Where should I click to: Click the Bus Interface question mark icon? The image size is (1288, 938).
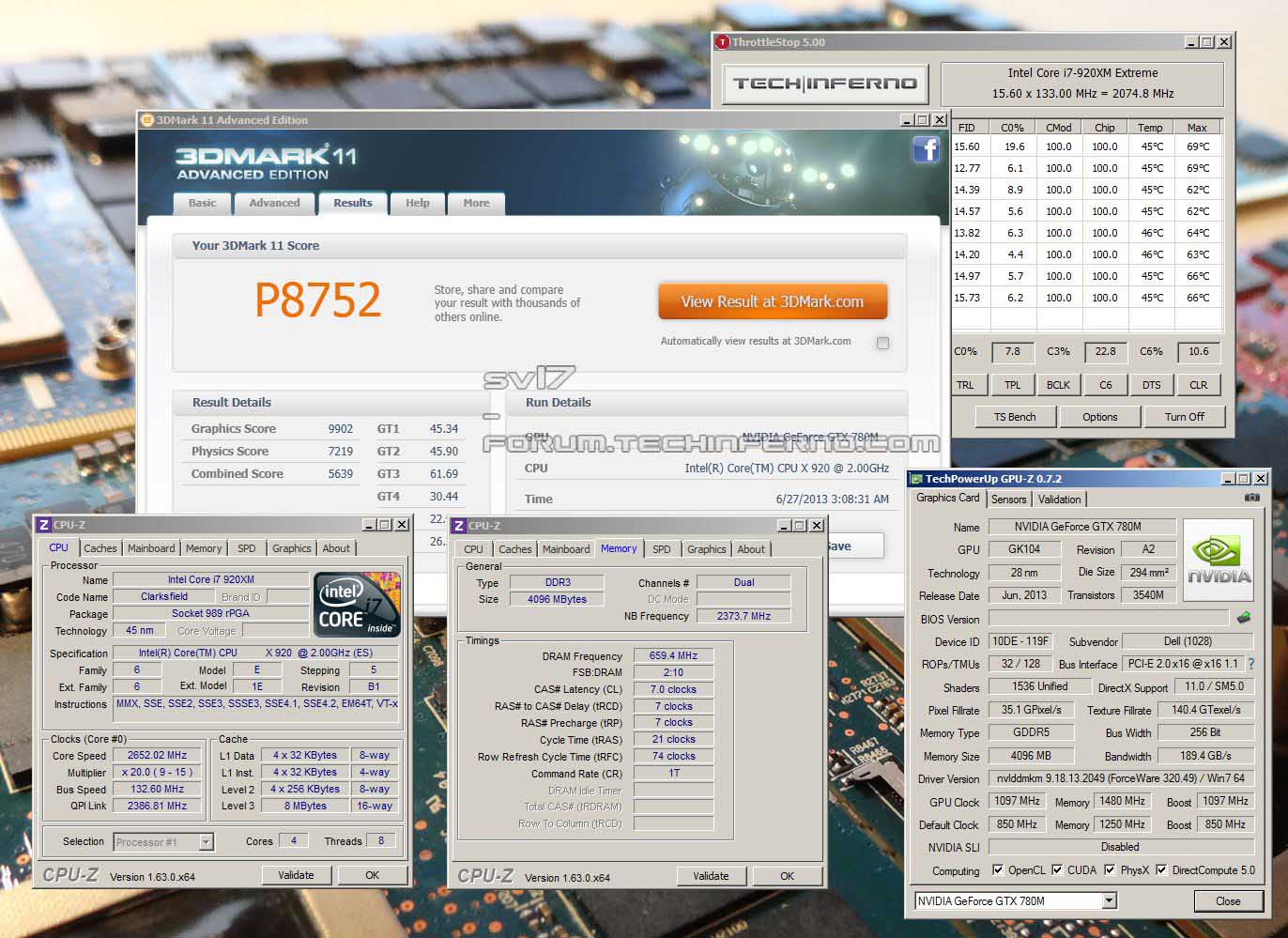point(1250,664)
